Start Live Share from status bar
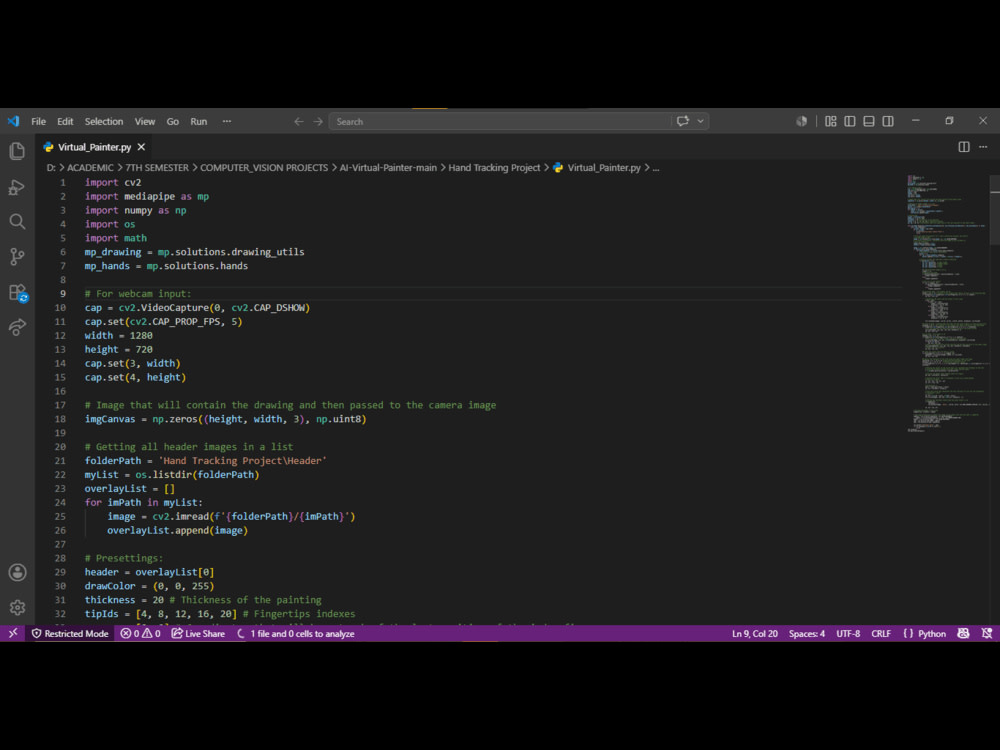1000x750 pixels. [x=198, y=633]
